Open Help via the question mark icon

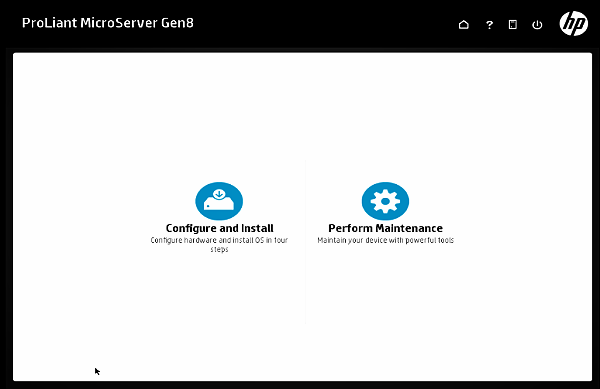[x=489, y=25]
